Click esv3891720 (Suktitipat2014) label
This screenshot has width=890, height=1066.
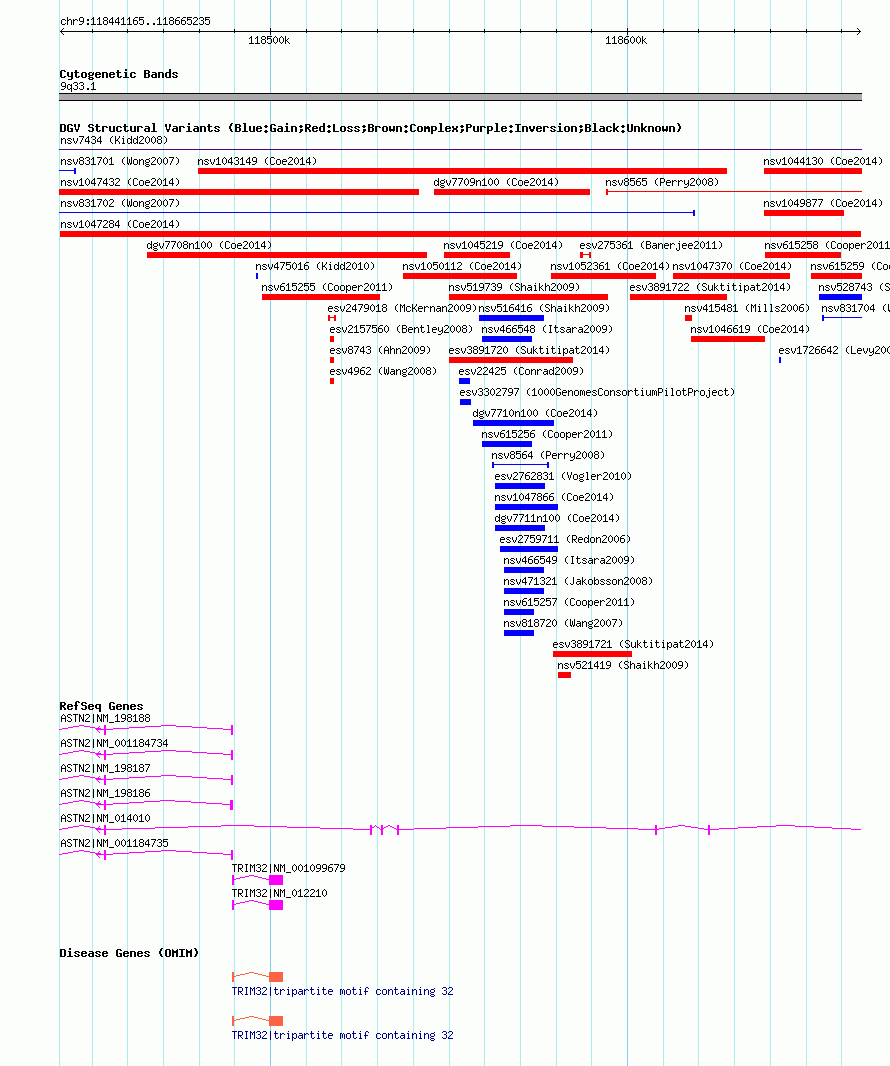pos(529,351)
